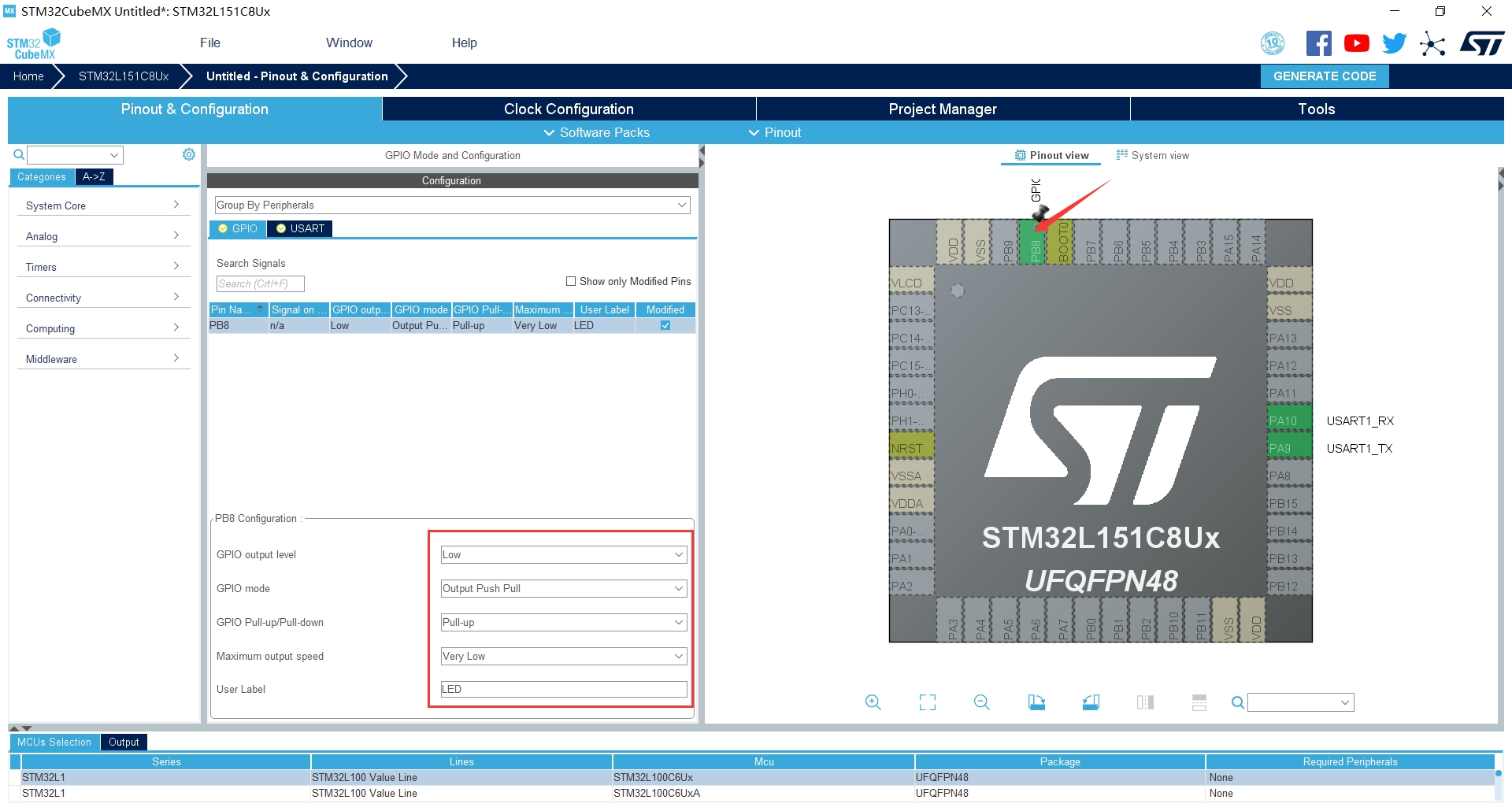The width and height of the screenshot is (1512, 811).
Task: Rotate the chip view counter-clockwise
Action: [1091, 702]
